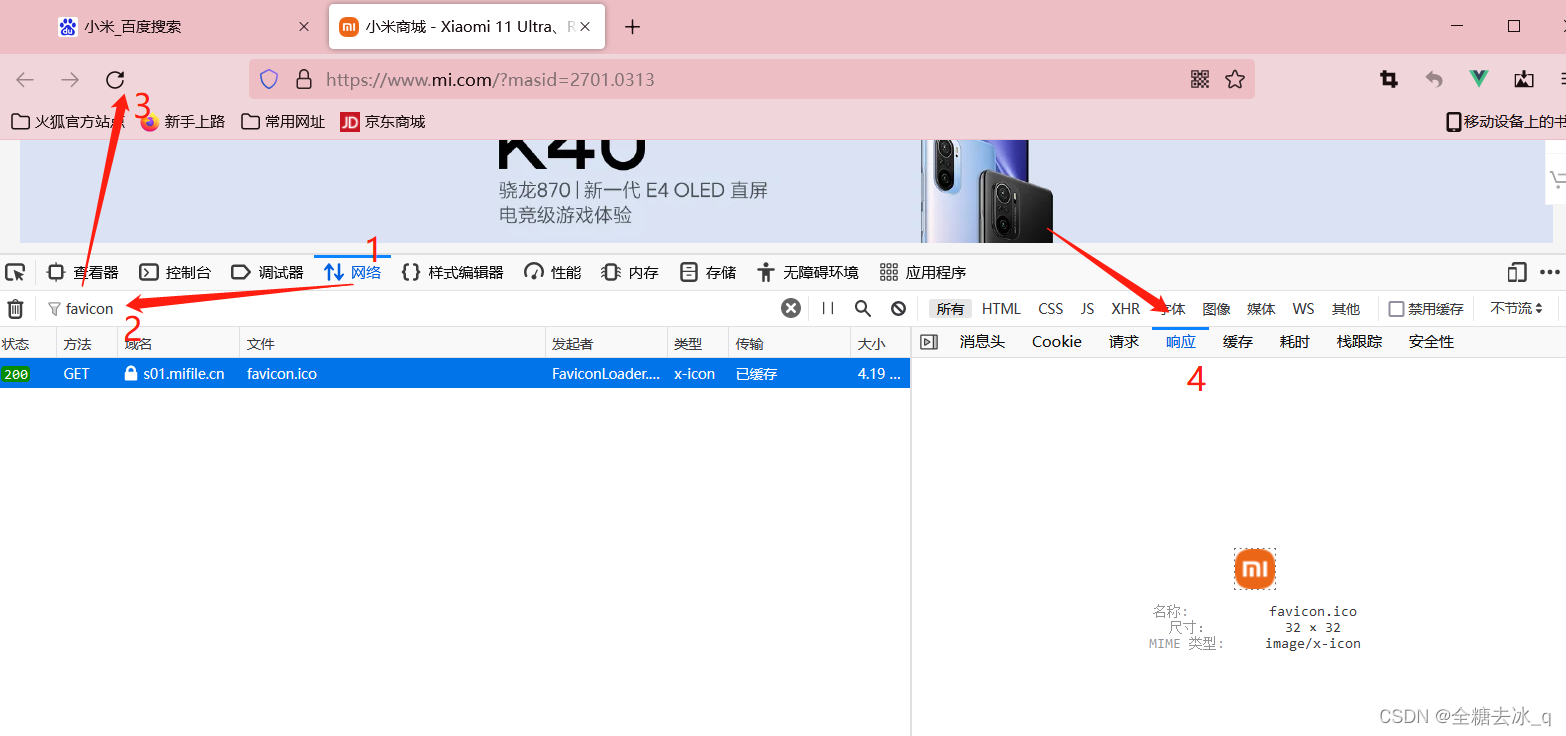The width and height of the screenshot is (1566, 736).
Task: Open the 缓存 cache tab
Action: pos(1238,342)
